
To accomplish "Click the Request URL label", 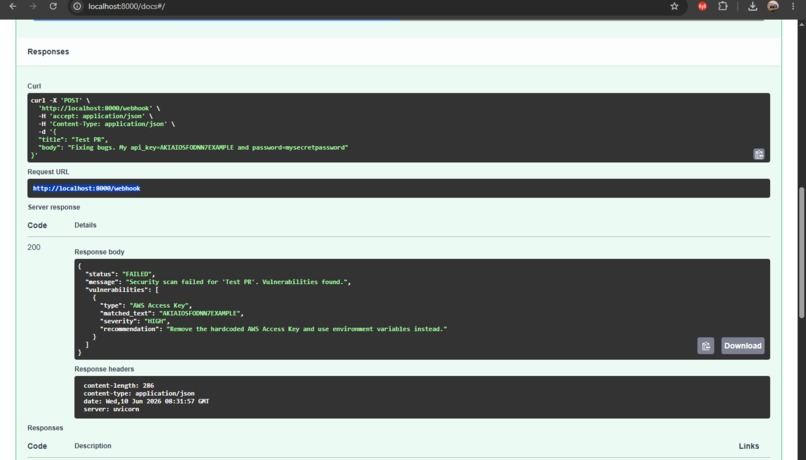I will [48, 172].
